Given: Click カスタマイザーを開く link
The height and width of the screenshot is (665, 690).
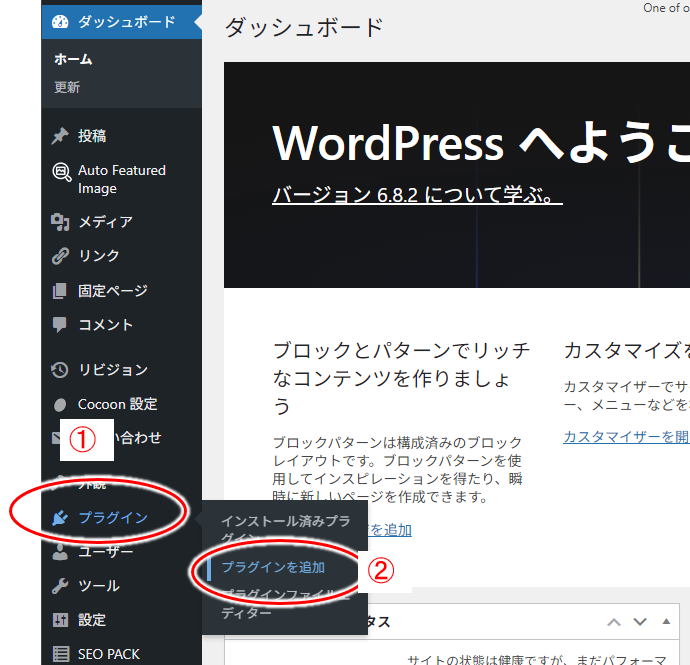Looking at the screenshot, I should coord(627,437).
